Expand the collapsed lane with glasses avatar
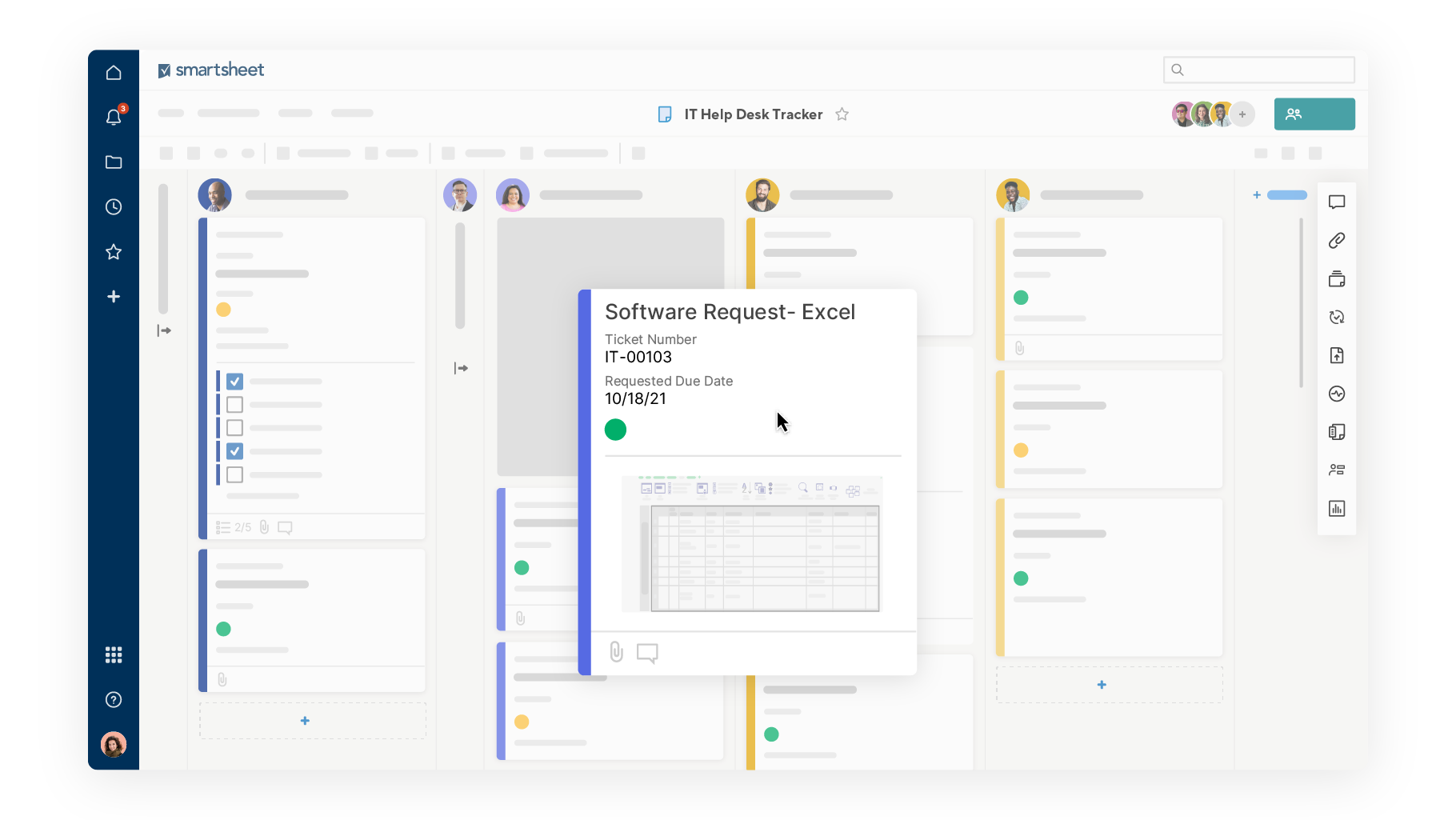 click(461, 368)
